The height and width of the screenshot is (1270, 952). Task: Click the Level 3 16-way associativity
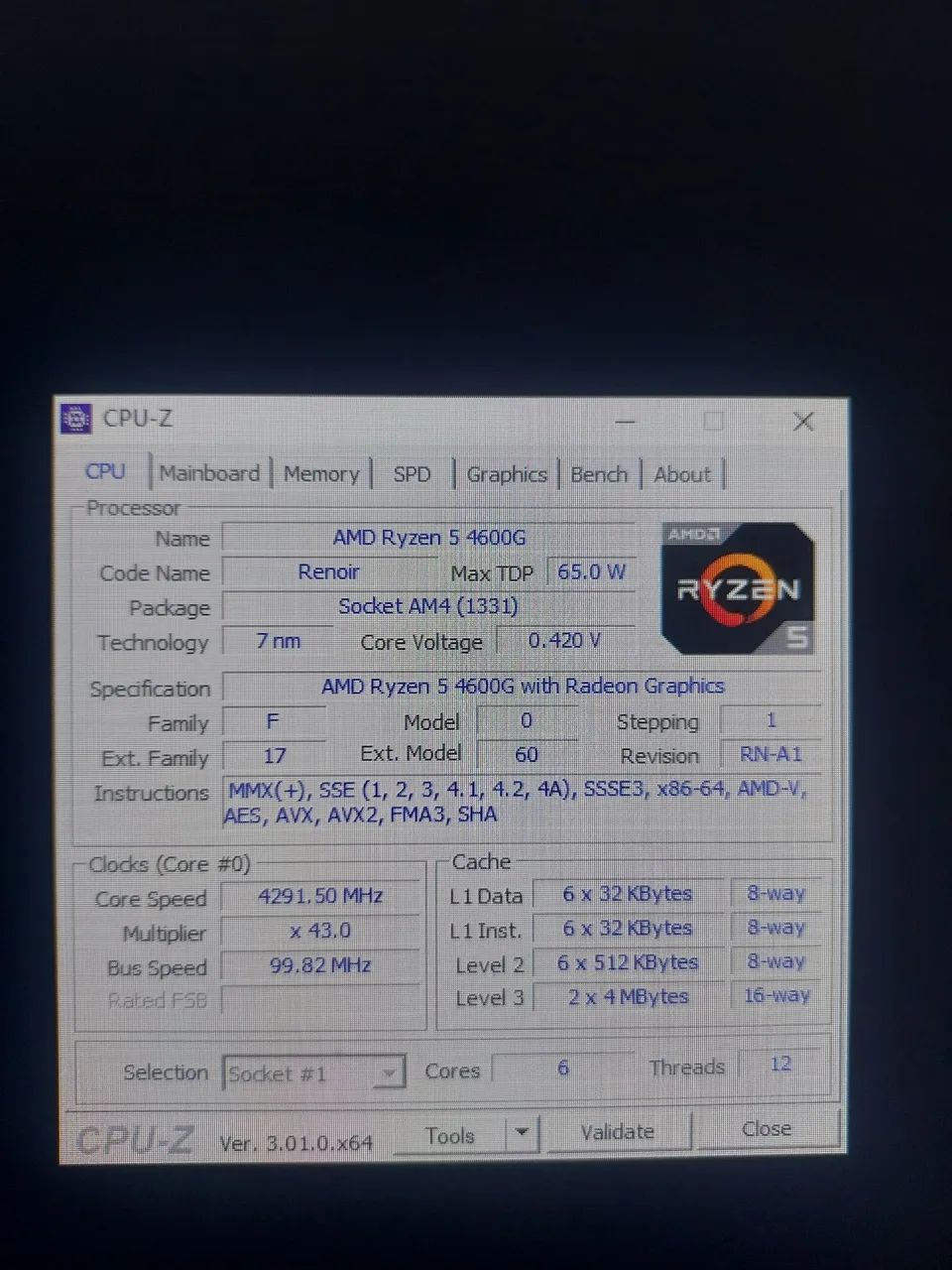pos(775,995)
